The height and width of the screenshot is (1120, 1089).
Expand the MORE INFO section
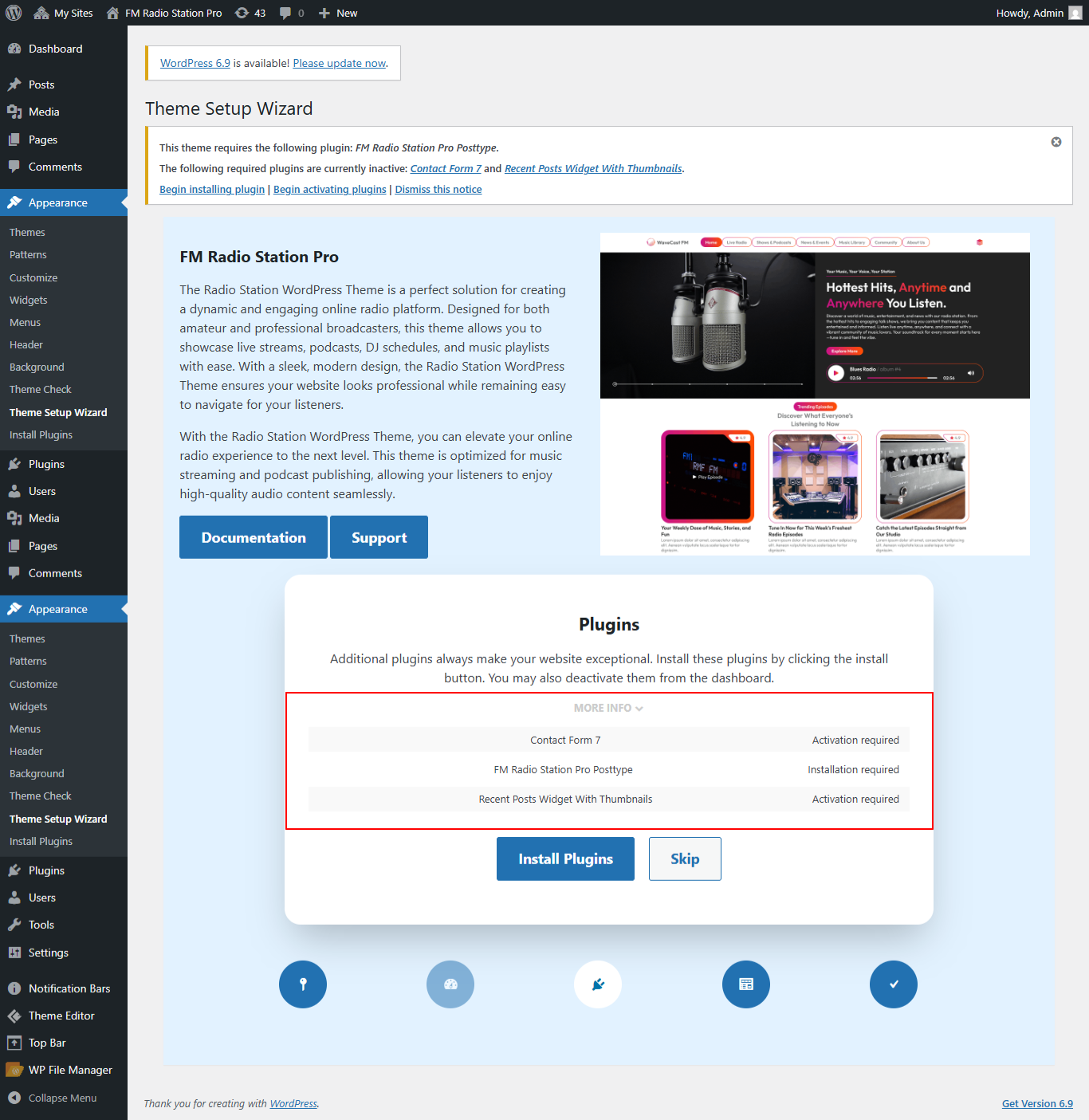[608, 708]
